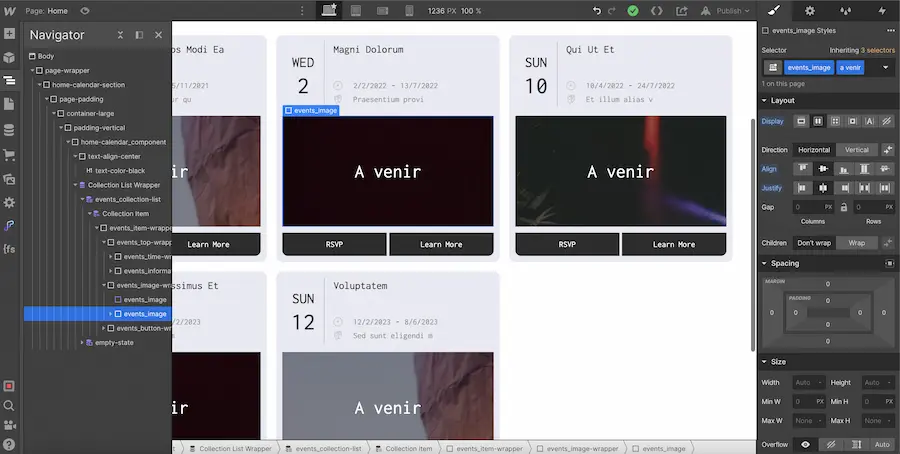900x454 pixels.
Task: Click the gap lock icon
Action: click(x=844, y=207)
